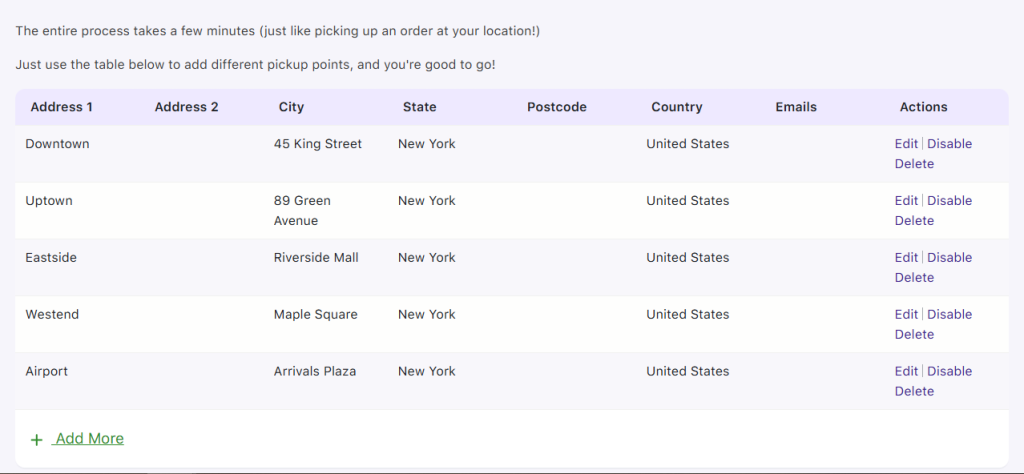
Task: Edit the Airport pickup location
Action: [x=906, y=372]
